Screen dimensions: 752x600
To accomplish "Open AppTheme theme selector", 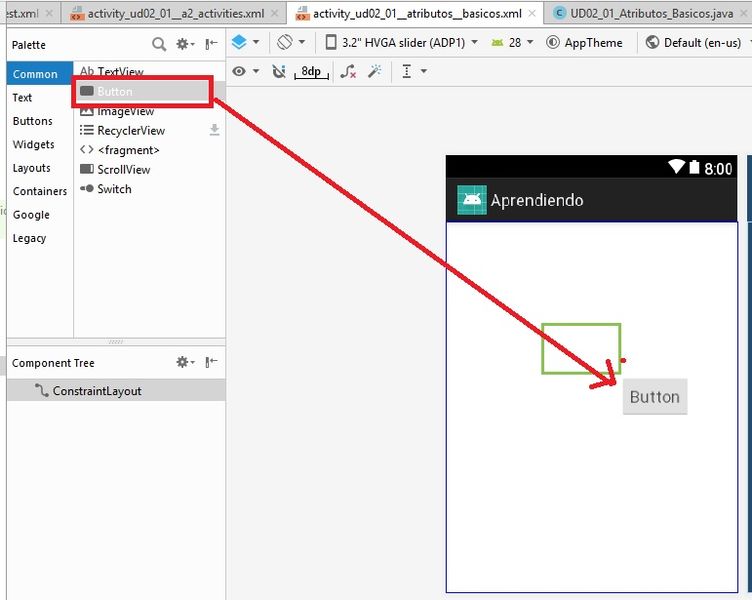I will (584, 43).
